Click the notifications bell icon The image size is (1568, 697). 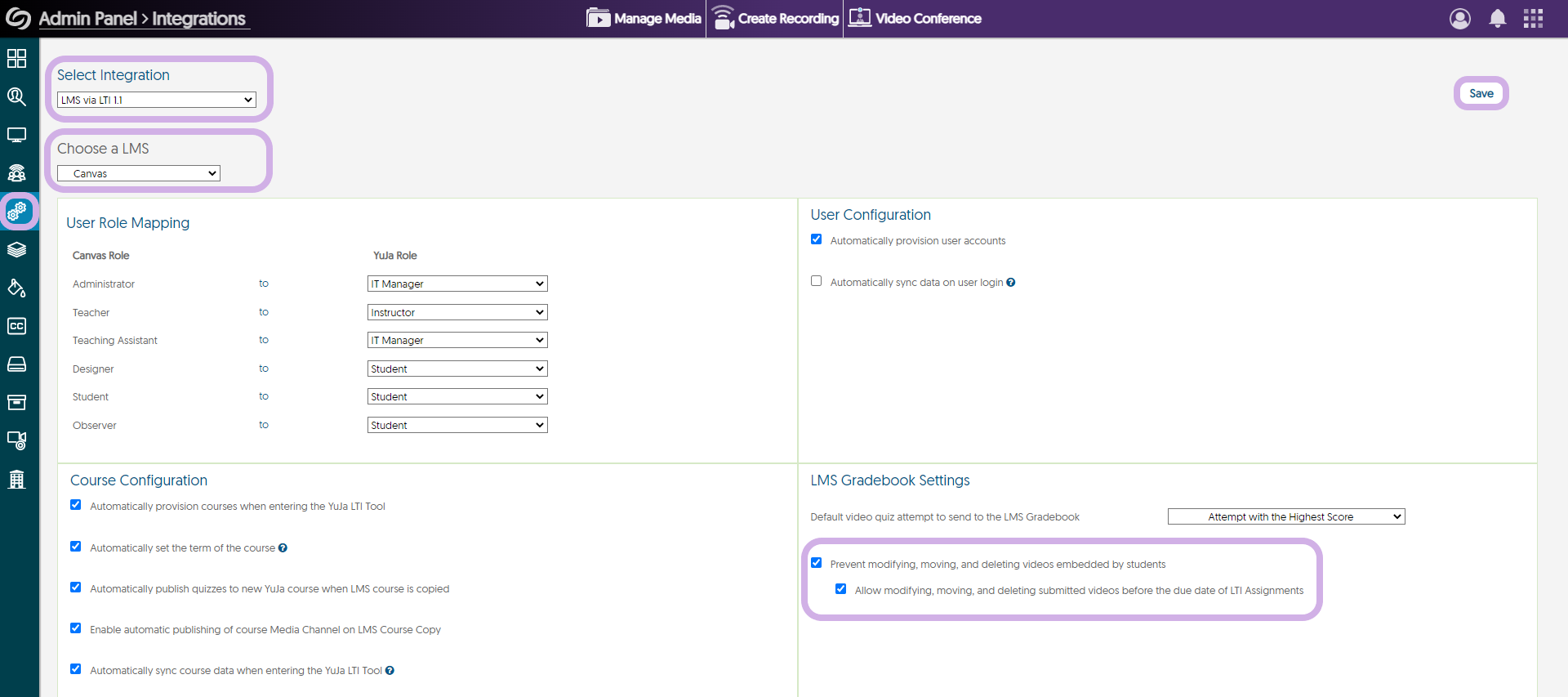1497,19
